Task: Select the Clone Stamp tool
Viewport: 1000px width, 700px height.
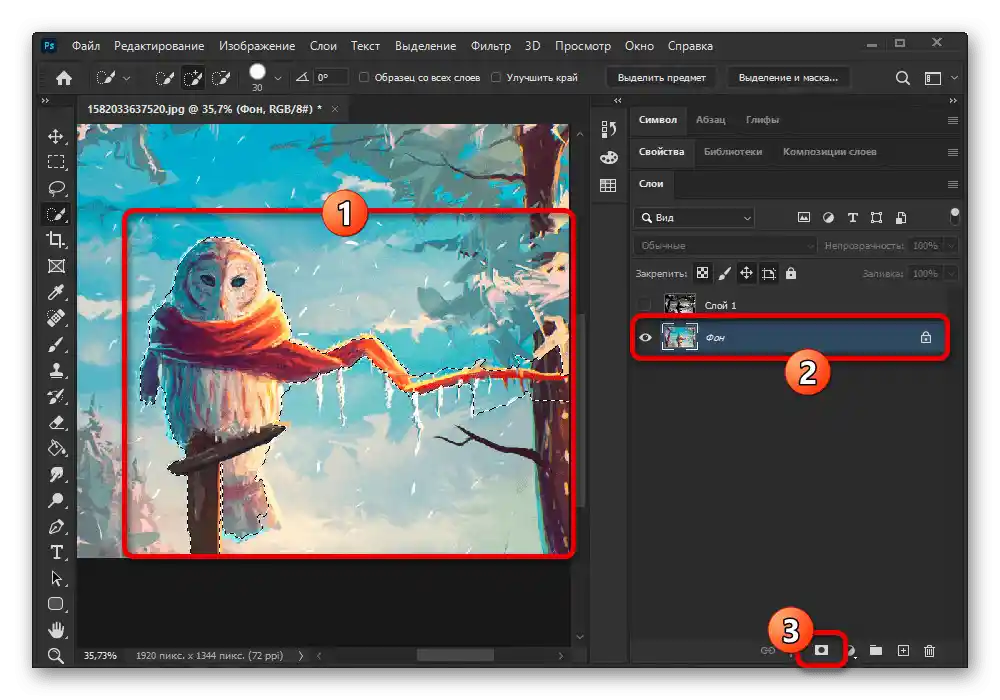Action: [56, 370]
